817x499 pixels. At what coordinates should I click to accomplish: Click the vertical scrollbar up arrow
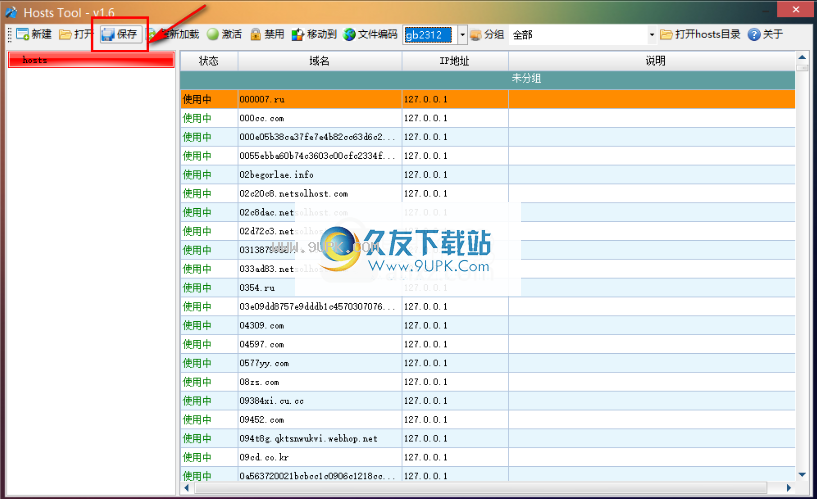pyautogui.click(x=802, y=57)
